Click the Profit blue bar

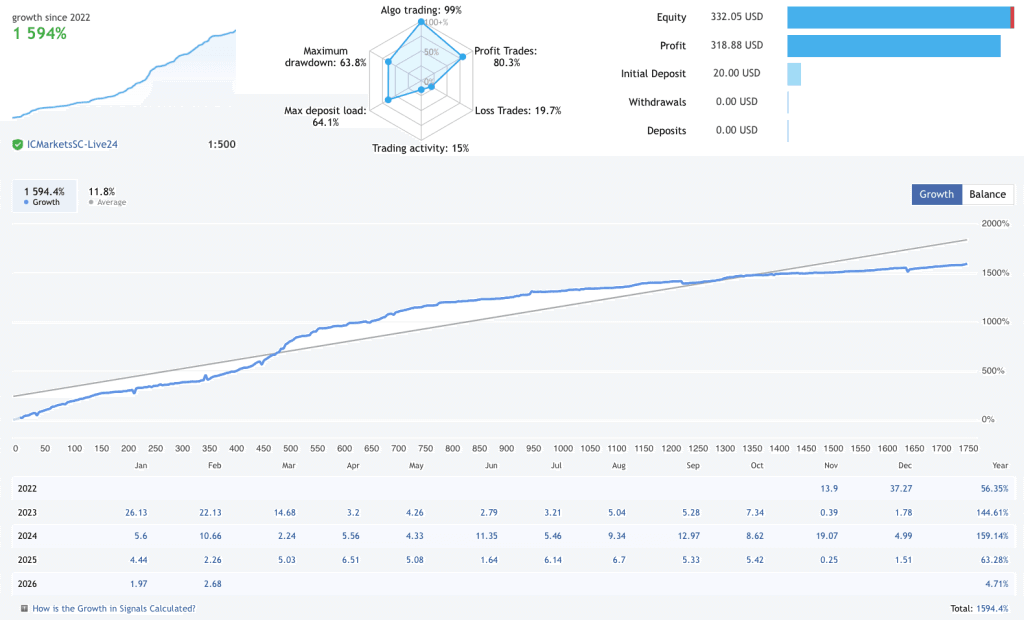[x=893, y=46]
